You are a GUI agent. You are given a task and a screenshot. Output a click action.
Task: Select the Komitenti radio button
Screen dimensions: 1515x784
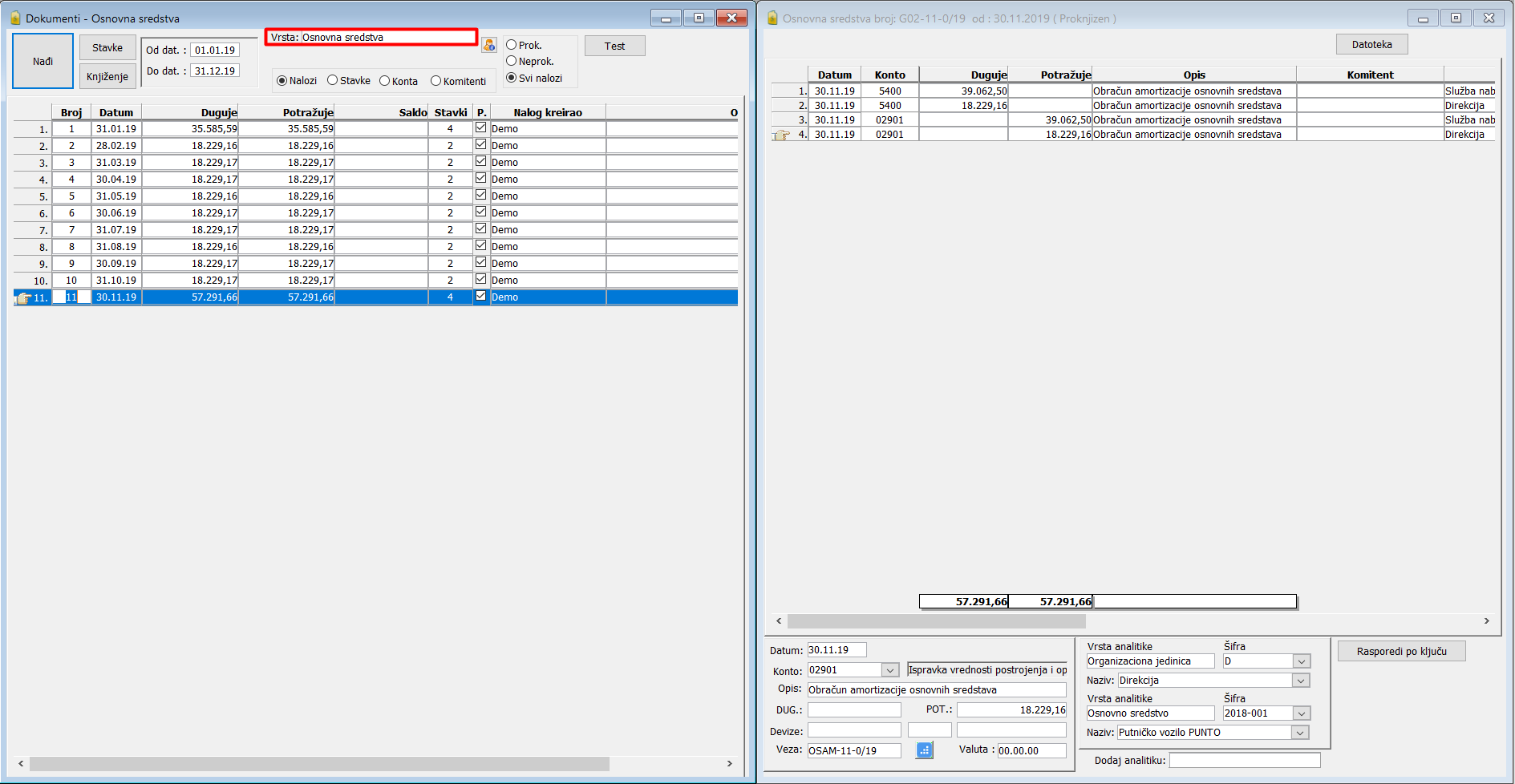(x=435, y=80)
